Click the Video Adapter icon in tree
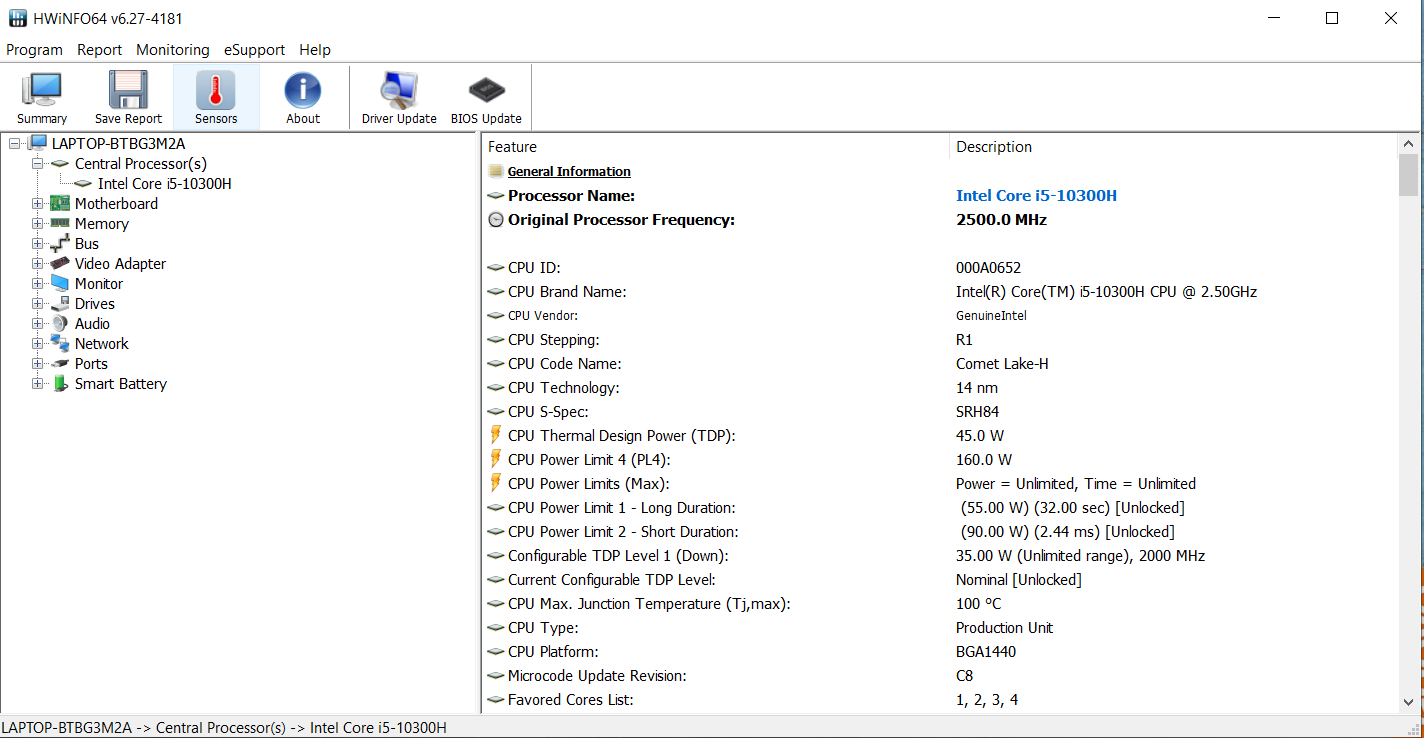This screenshot has height=738, width=1424. point(61,264)
